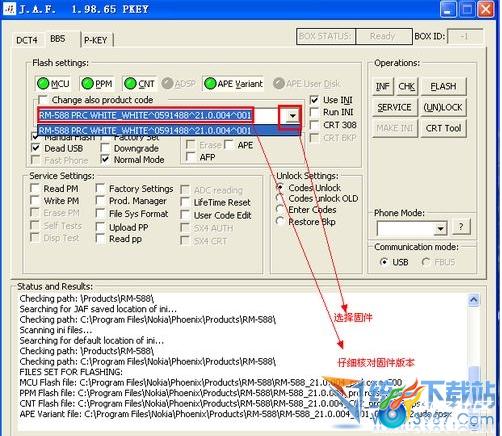502x436 pixels.
Task: Click the FLASH button
Action: [443, 86]
